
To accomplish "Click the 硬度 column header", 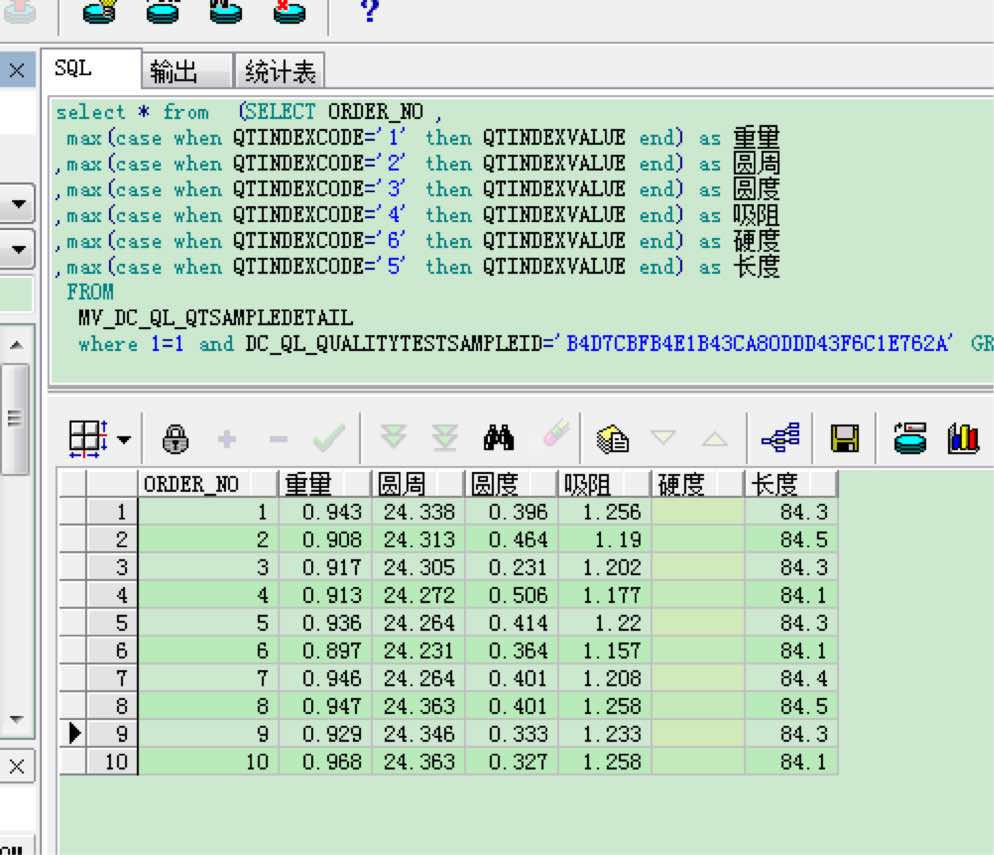I will pos(697,484).
